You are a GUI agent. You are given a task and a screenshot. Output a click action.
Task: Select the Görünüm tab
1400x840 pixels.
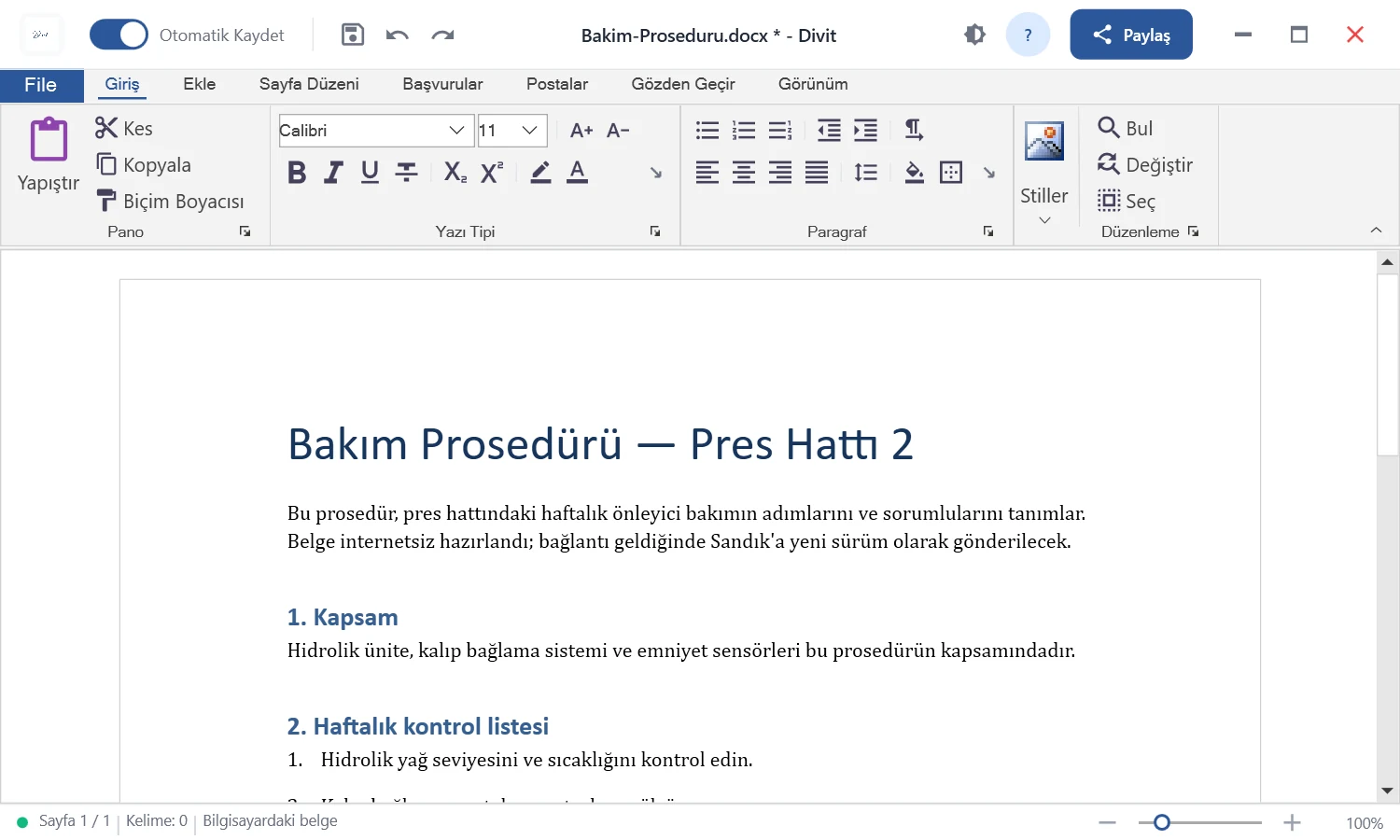[x=813, y=84]
